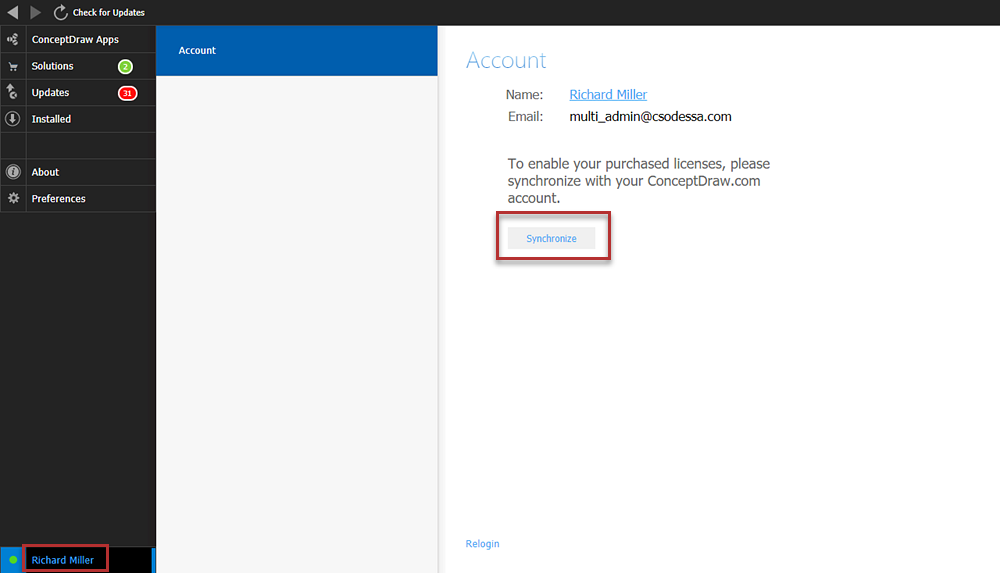Click the Updates sidebar icon

[13, 93]
